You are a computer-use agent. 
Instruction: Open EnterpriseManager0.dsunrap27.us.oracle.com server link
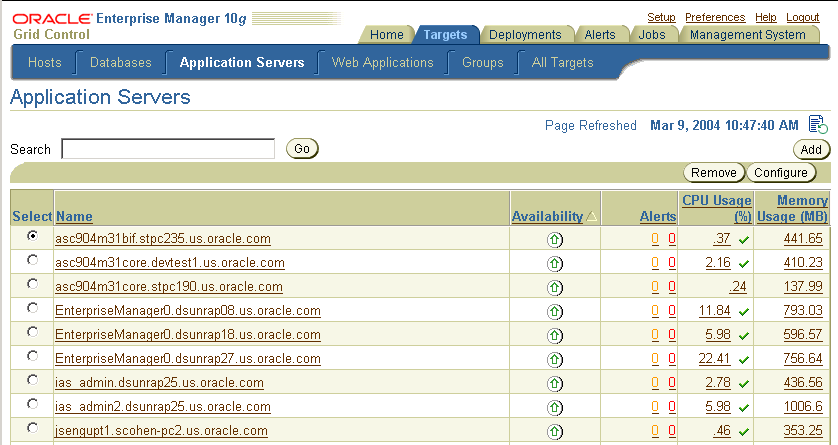coord(188,359)
